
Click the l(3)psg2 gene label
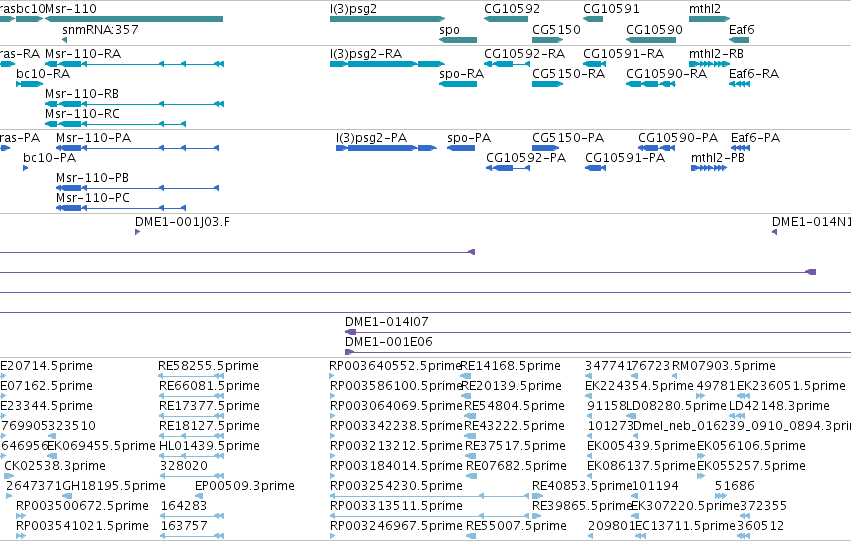tap(353, 9)
